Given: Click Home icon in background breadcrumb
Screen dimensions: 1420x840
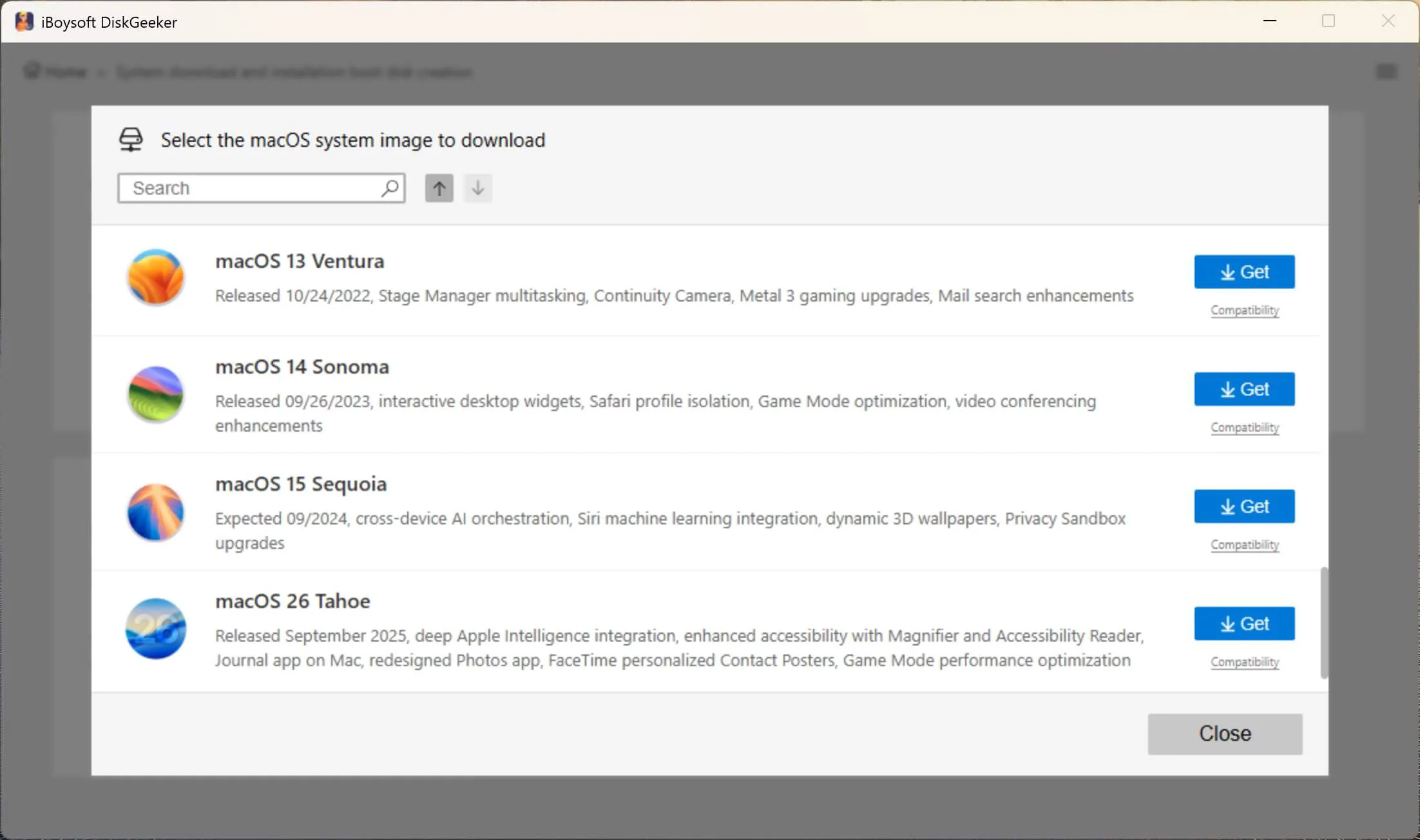Looking at the screenshot, I should 32,71.
